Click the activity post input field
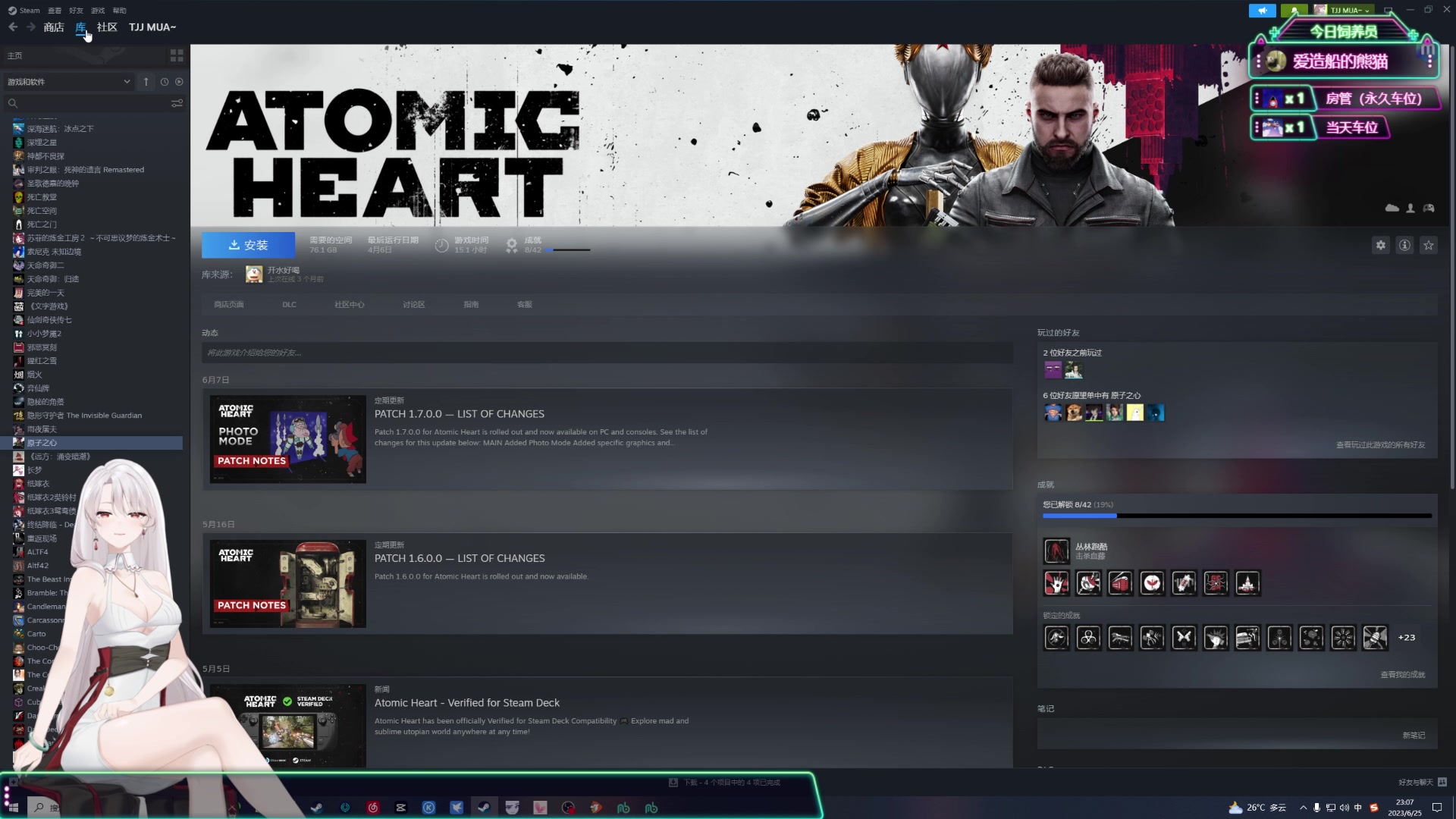This screenshot has height=819, width=1456. pos(607,353)
